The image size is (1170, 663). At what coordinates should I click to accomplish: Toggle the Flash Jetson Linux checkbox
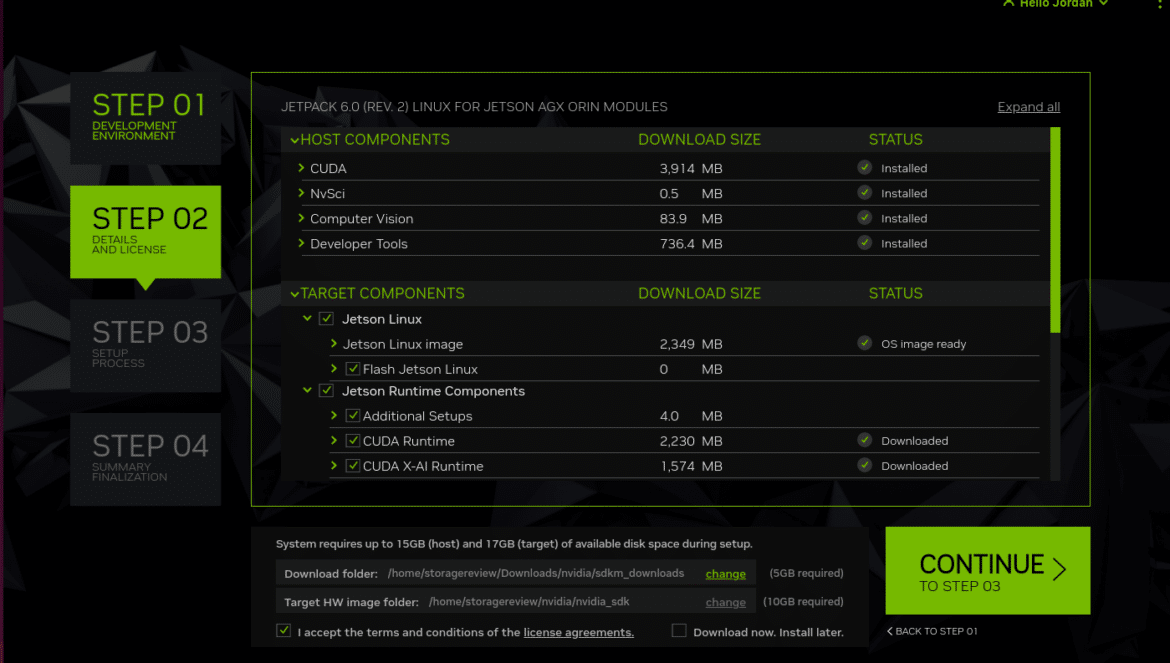[x=353, y=368]
